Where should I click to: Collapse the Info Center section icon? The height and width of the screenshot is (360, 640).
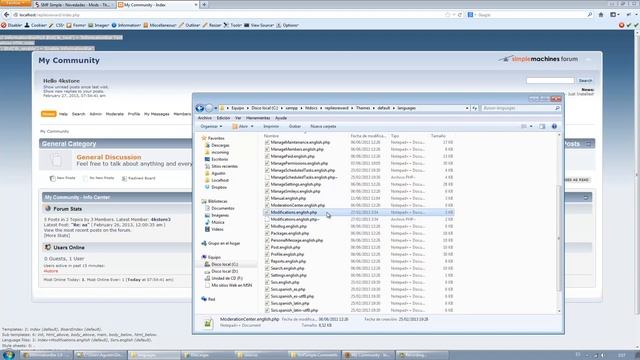[586, 198]
